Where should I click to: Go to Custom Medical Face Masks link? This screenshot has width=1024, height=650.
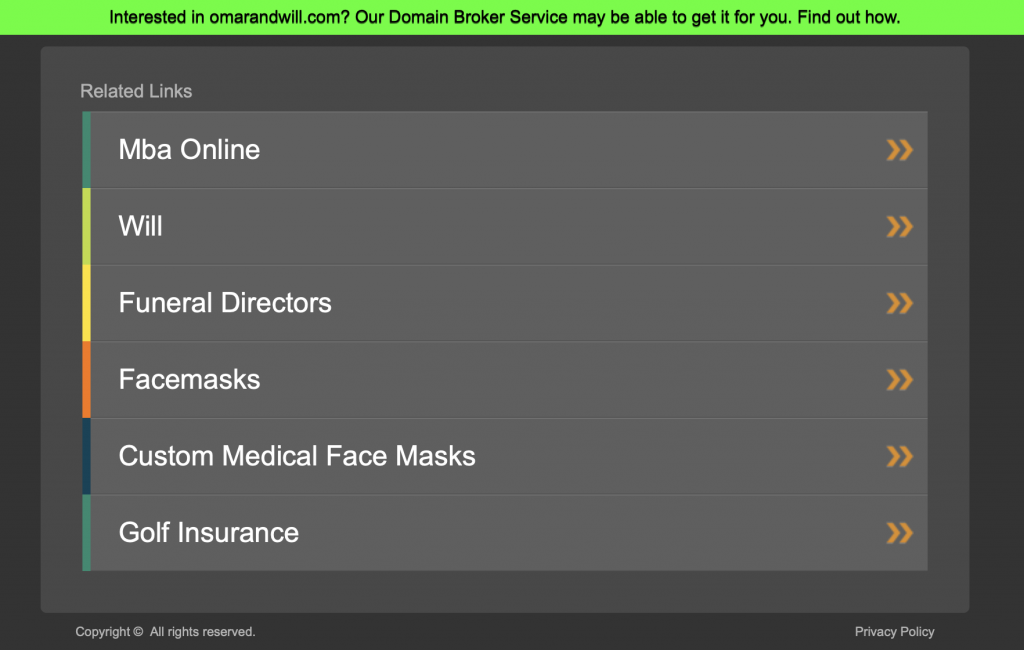(x=297, y=457)
